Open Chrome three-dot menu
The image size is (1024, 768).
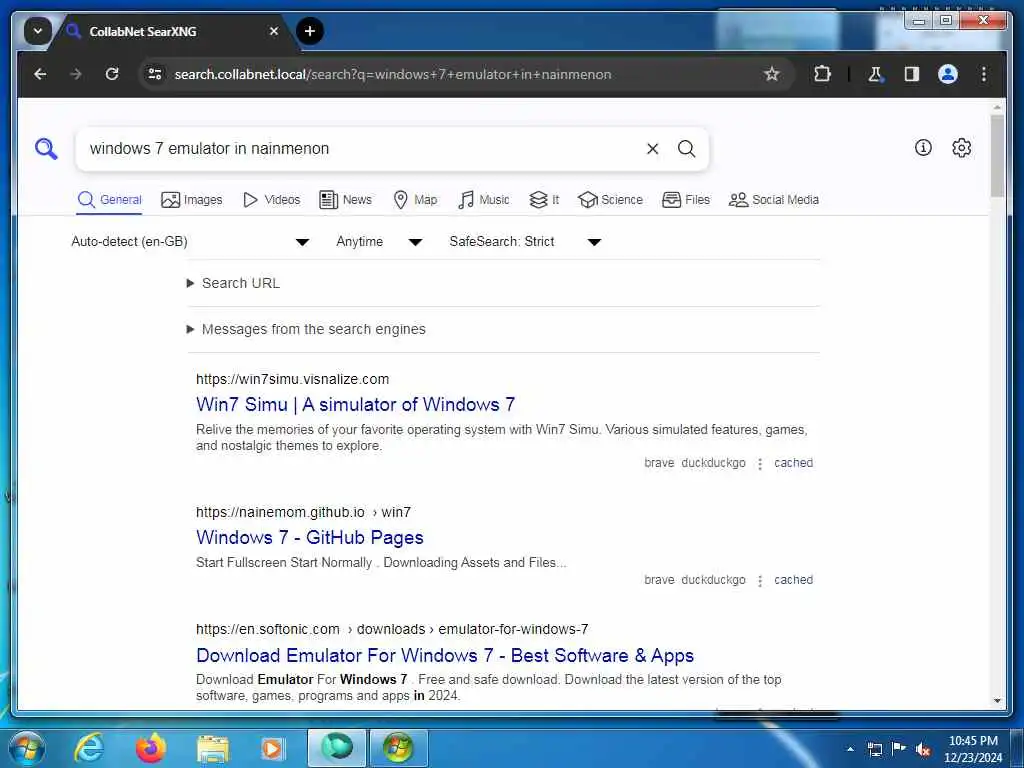point(984,74)
